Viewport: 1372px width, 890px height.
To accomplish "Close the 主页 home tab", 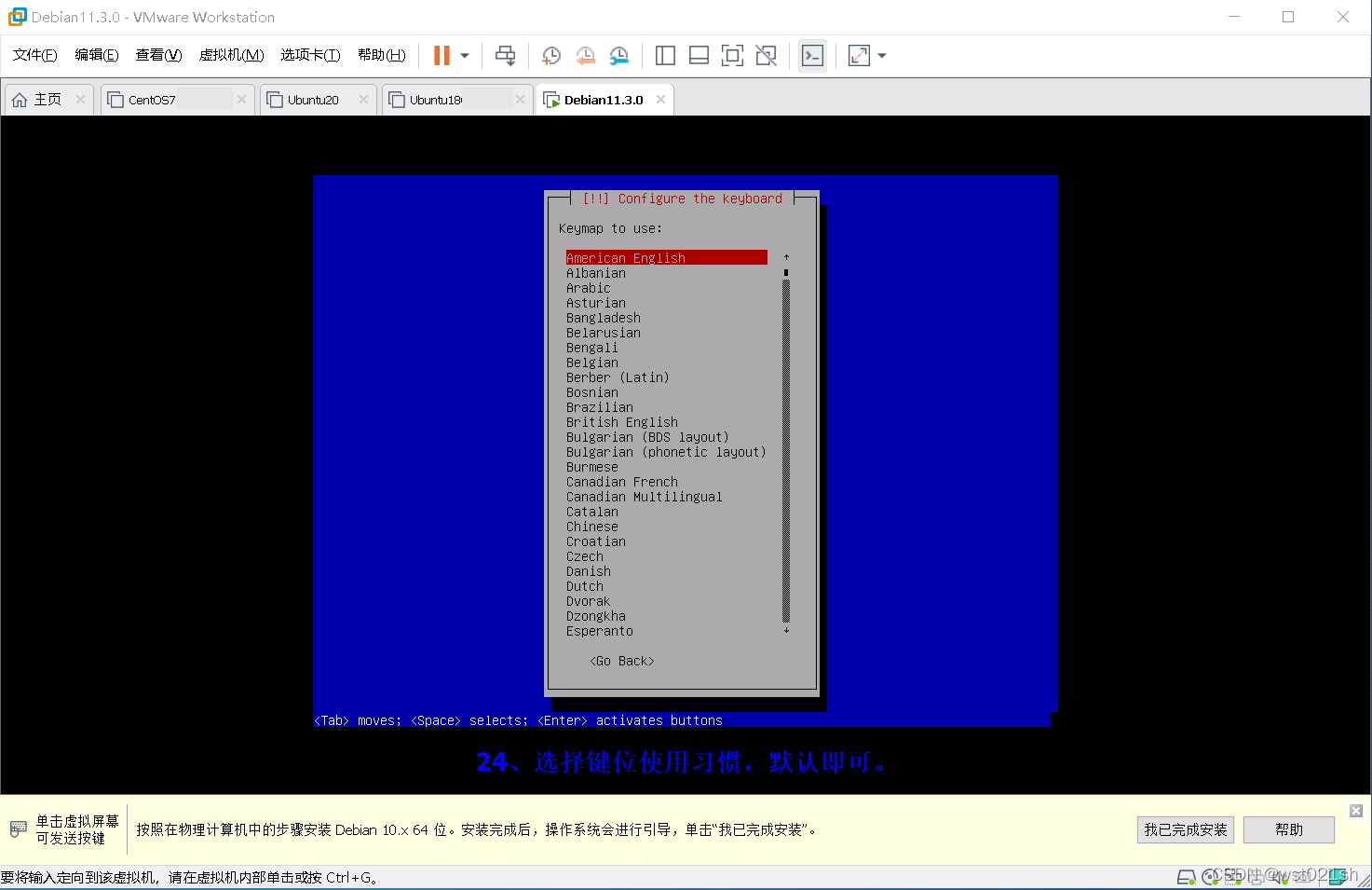I will [x=80, y=100].
